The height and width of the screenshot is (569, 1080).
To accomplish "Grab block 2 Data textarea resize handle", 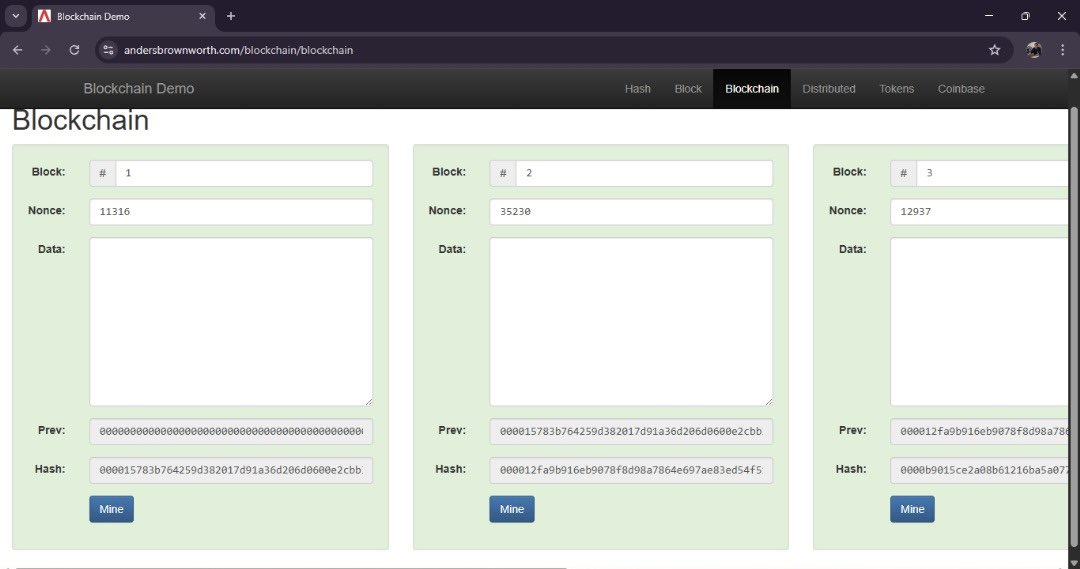I will coord(769,402).
